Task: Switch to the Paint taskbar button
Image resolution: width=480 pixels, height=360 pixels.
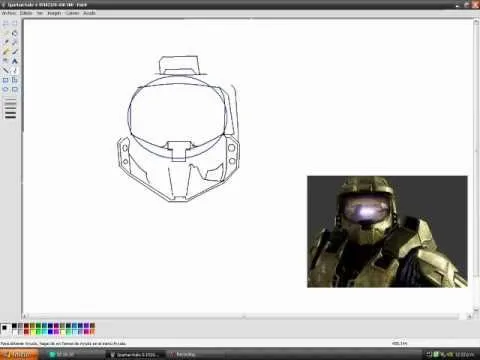Action: tap(137, 354)
